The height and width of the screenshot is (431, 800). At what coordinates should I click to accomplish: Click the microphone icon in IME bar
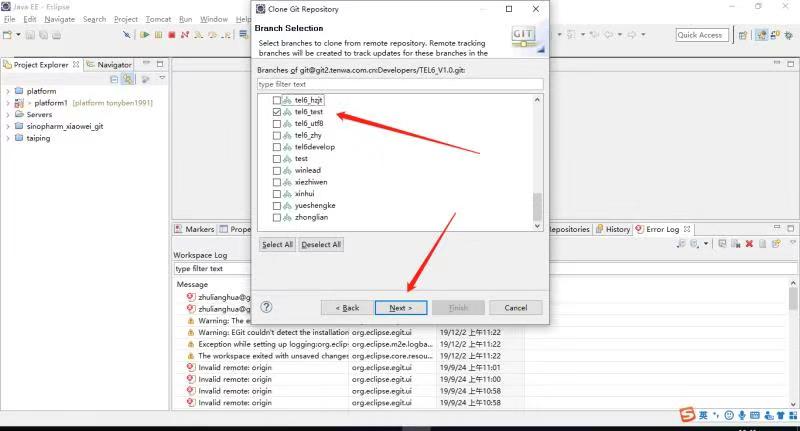click(742, 415)
